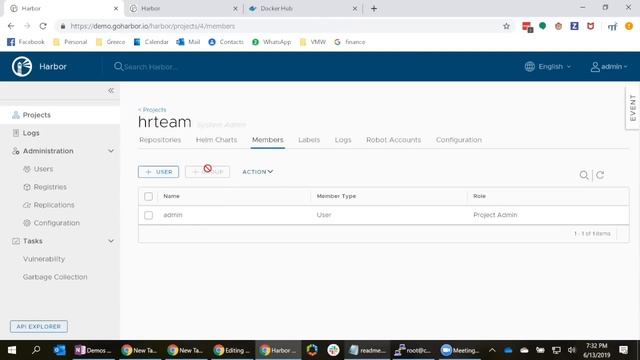
Task: Reload the page with browser refresh icon
Action: 43,26
